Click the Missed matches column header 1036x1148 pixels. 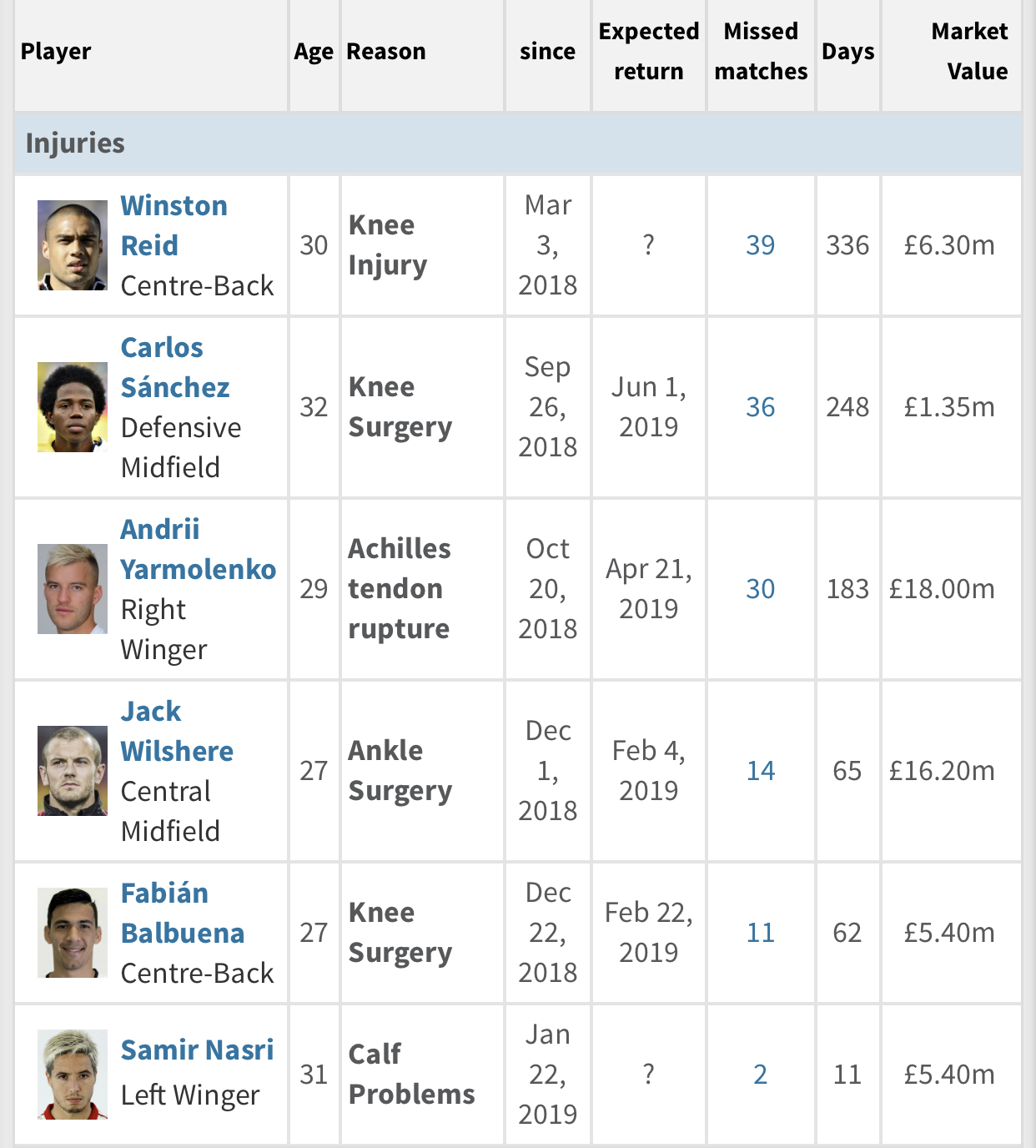(x=761, y=52)
